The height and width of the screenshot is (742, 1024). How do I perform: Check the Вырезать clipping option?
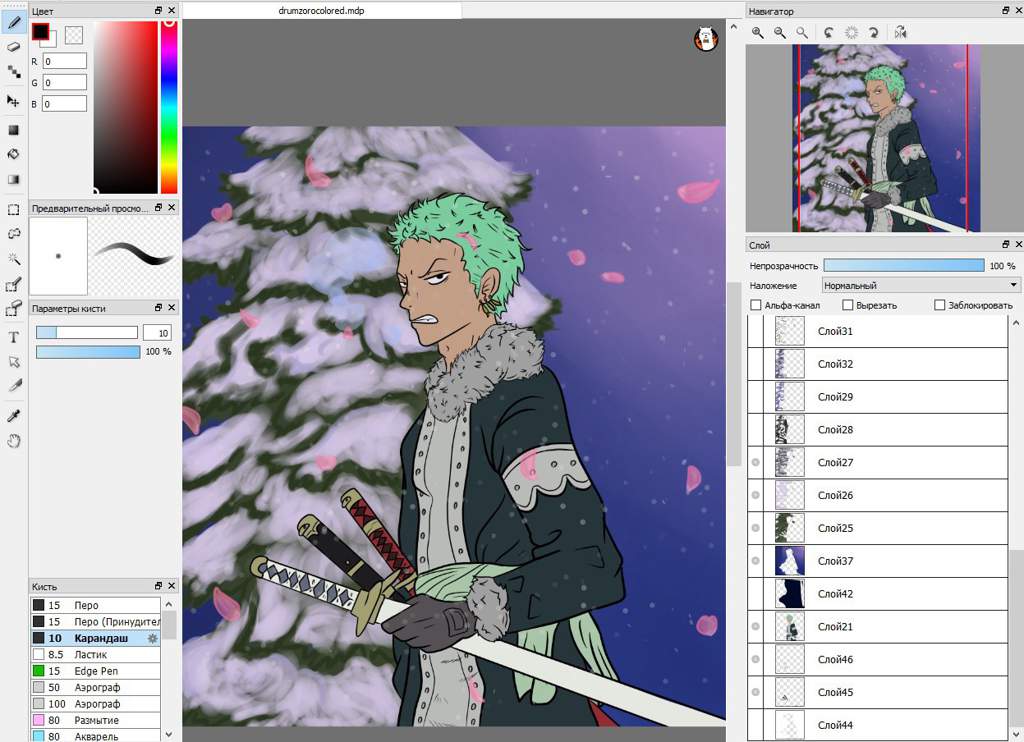pos(848,305)
